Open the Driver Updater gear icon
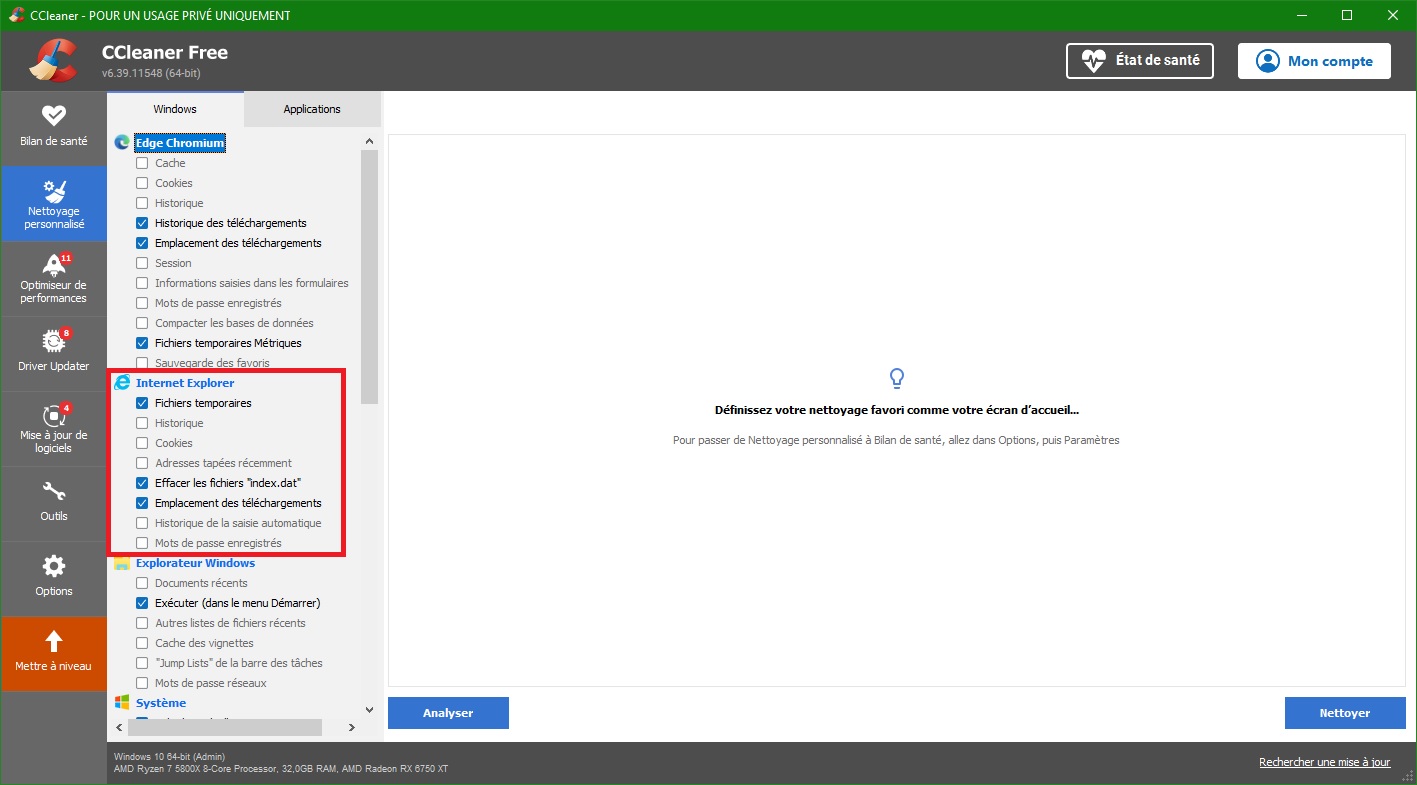This screenshot has height=785, width=1417. 54,340
